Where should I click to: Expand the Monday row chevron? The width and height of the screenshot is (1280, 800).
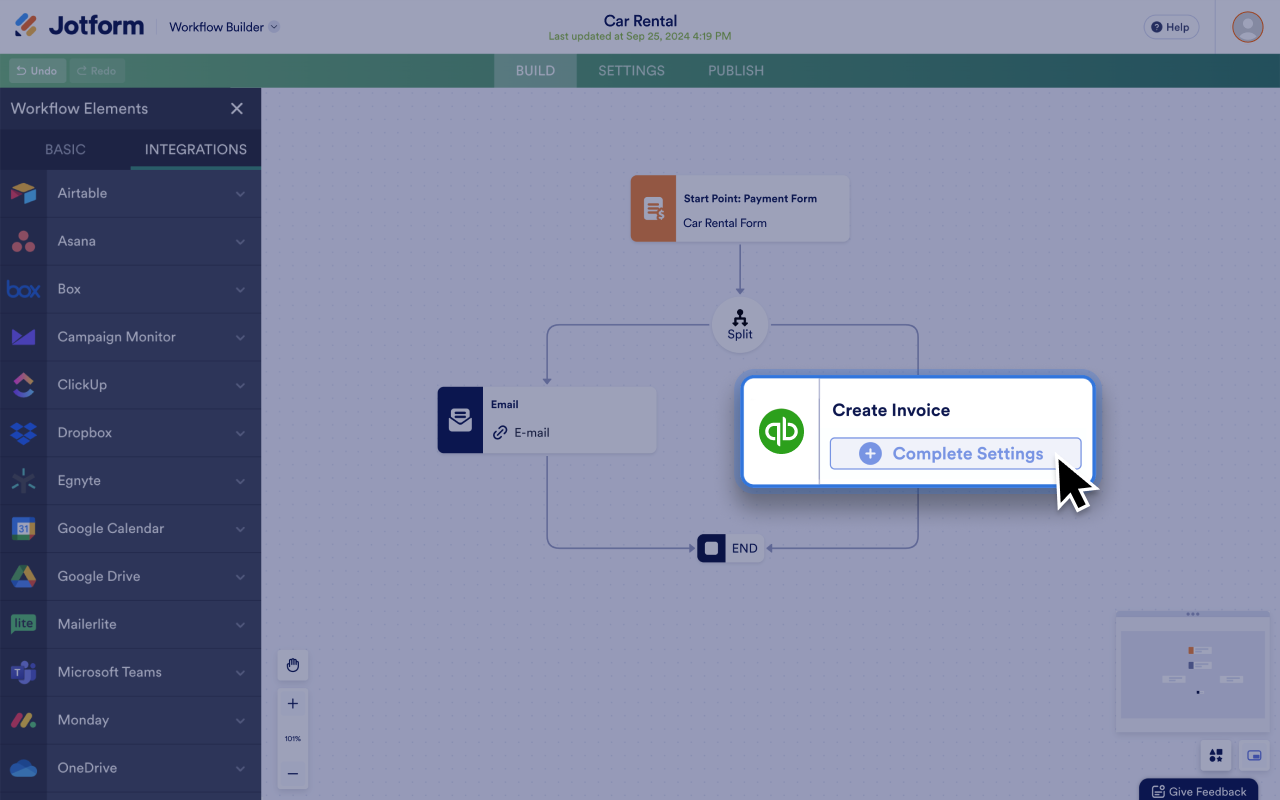pyautogui.click(x=240, y=721)
